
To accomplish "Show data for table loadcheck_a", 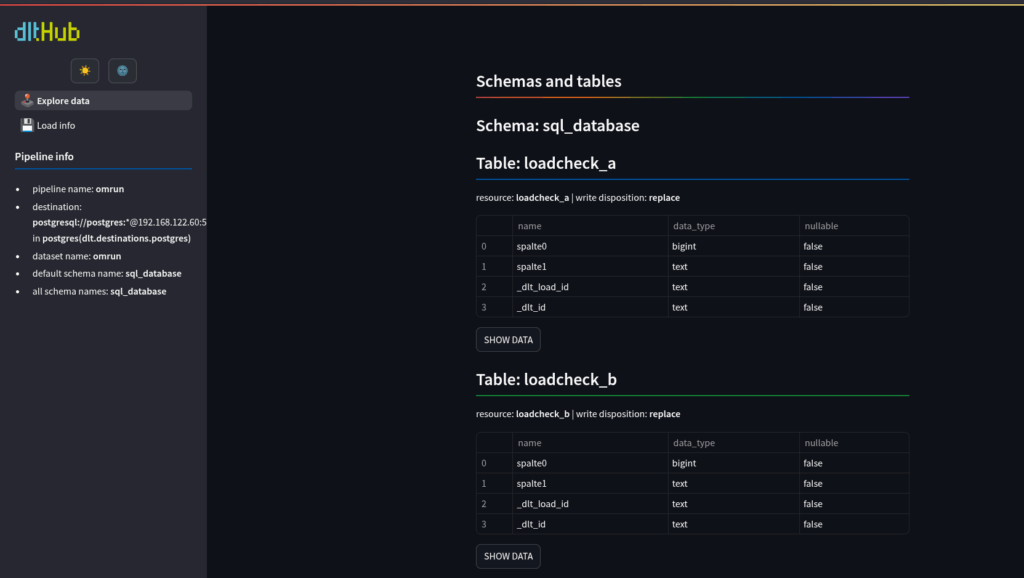I will pos(508,340).
